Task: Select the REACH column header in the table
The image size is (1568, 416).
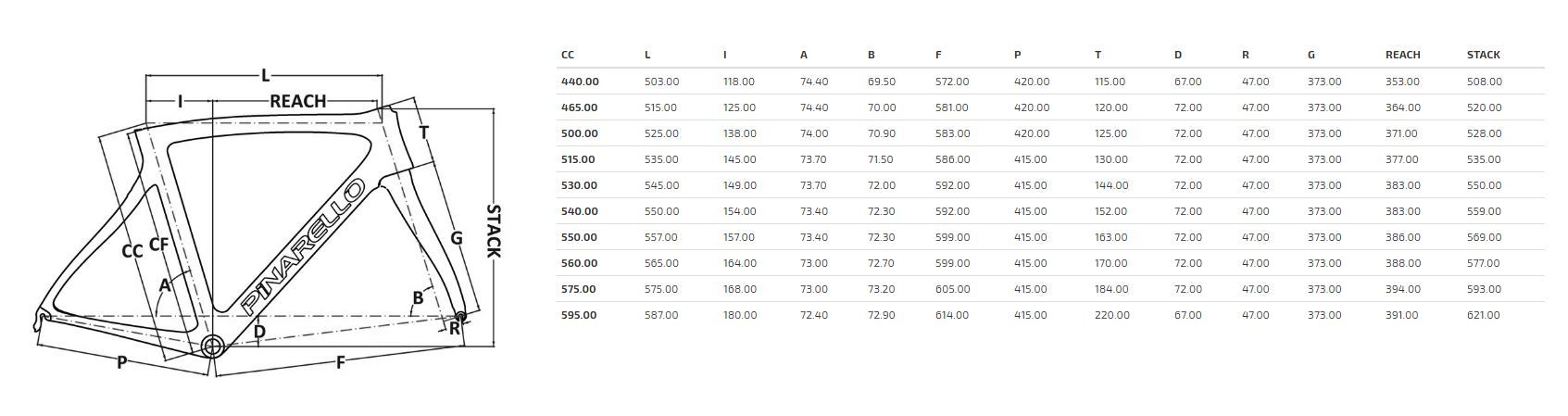Action: 1402,55
